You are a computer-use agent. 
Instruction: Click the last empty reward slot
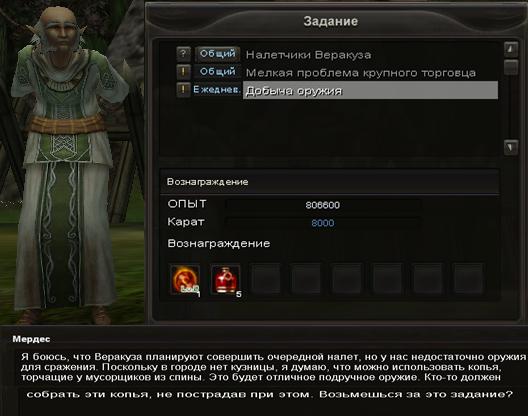coord(468,280)
